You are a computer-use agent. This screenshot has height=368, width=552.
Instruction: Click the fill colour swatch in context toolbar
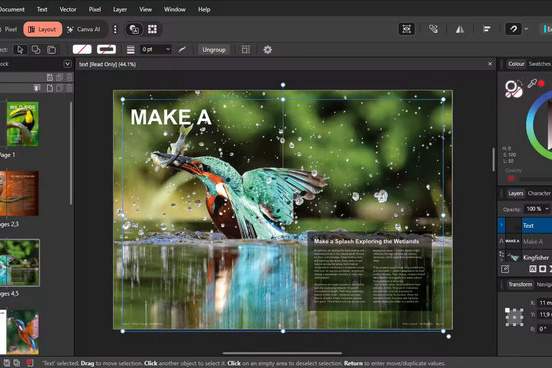coord(82,49)
